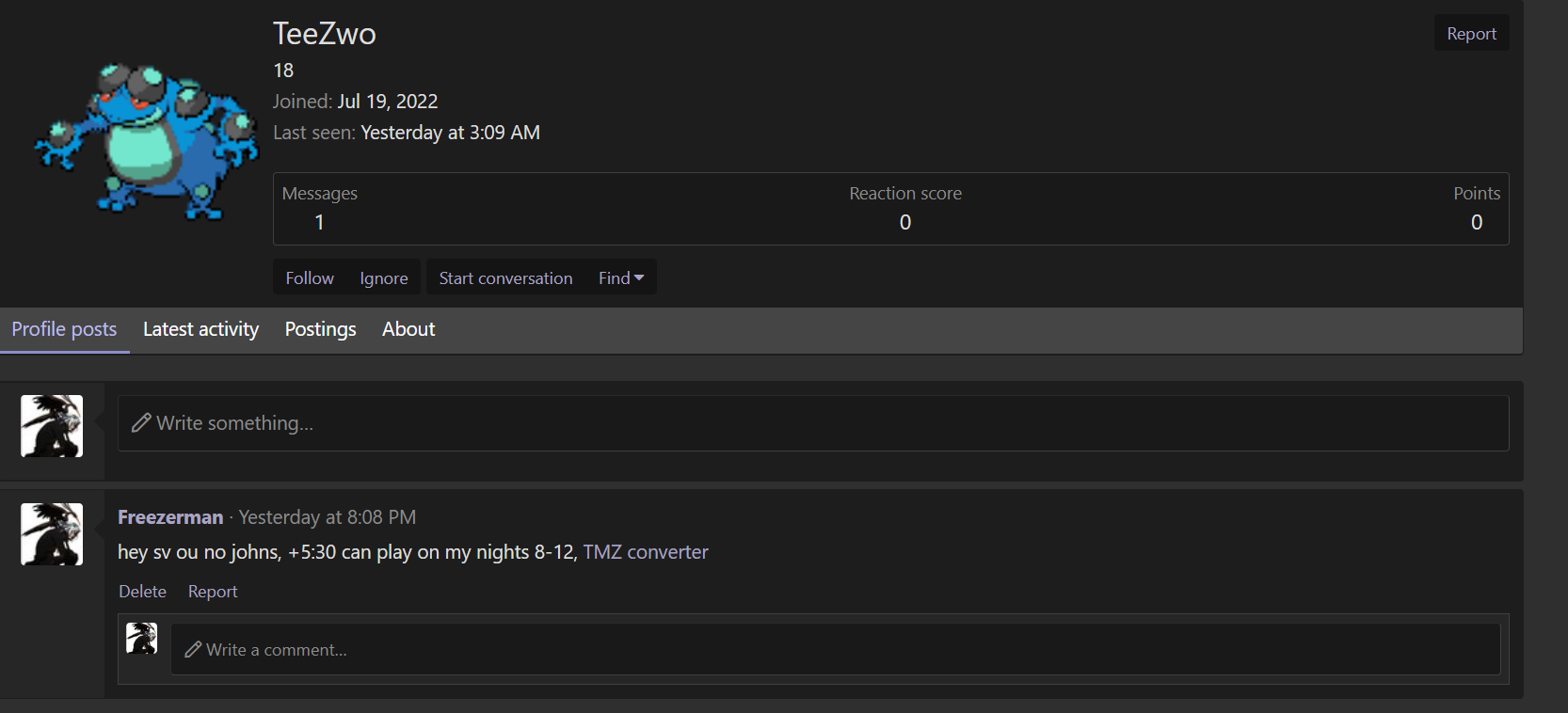Click TeeZwo's Pokémon profile avatar
The width and height of the screenshot is (1568, 713).
pos(146,141)
